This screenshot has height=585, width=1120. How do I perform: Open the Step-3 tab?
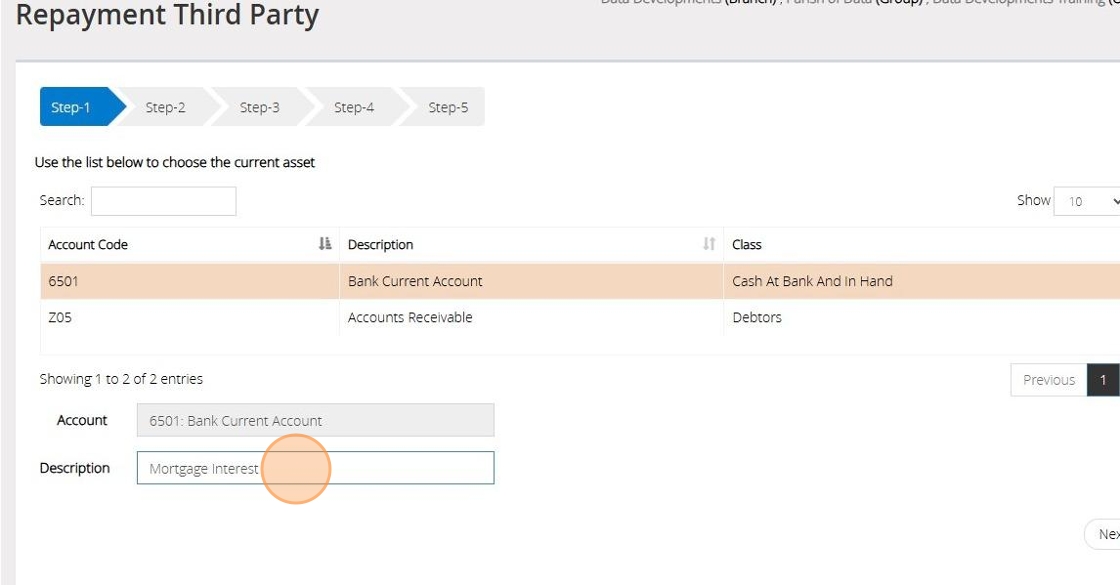tap(259, 107)
